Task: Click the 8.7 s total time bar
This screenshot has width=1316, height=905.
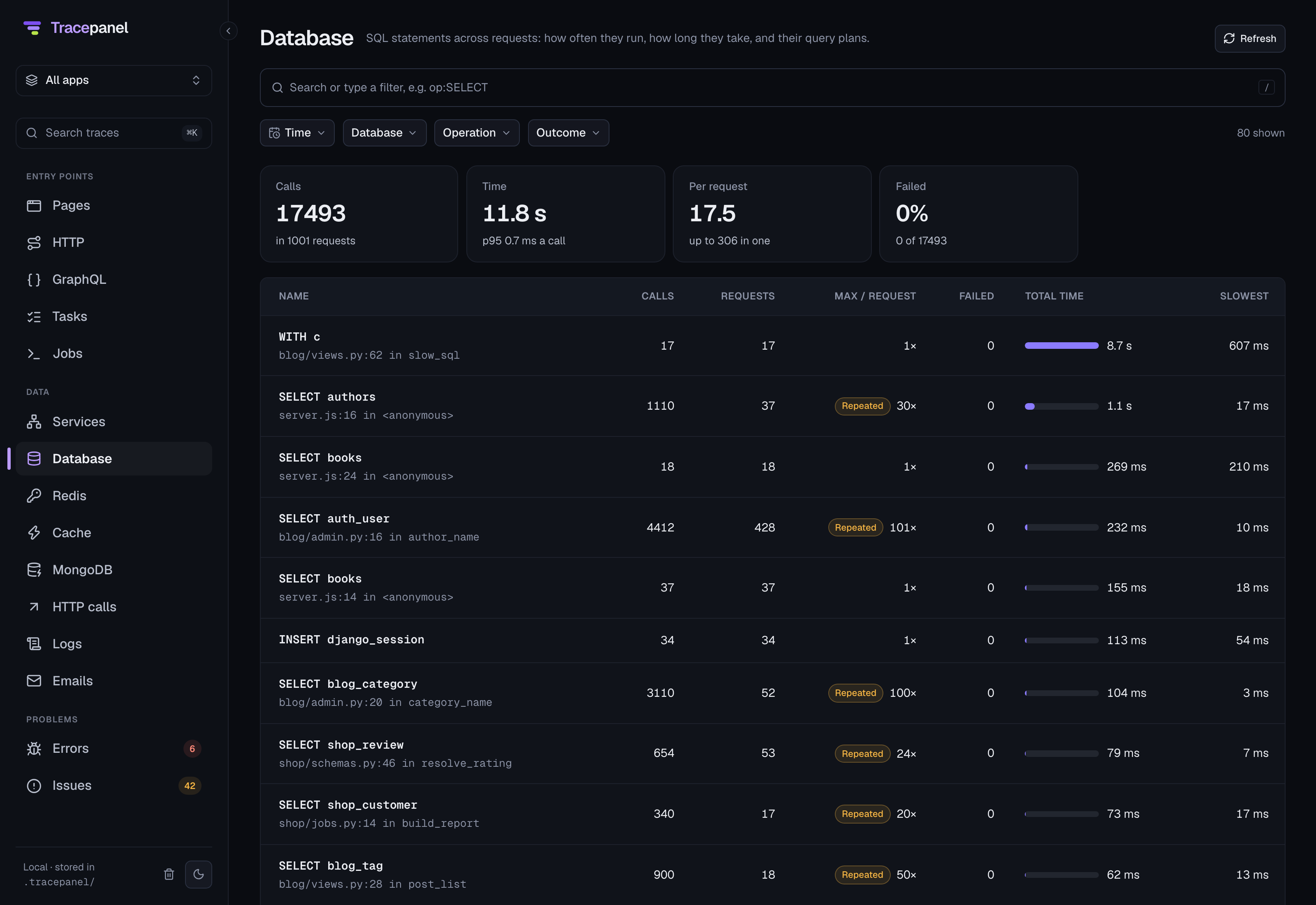Action: (1061, 345)
